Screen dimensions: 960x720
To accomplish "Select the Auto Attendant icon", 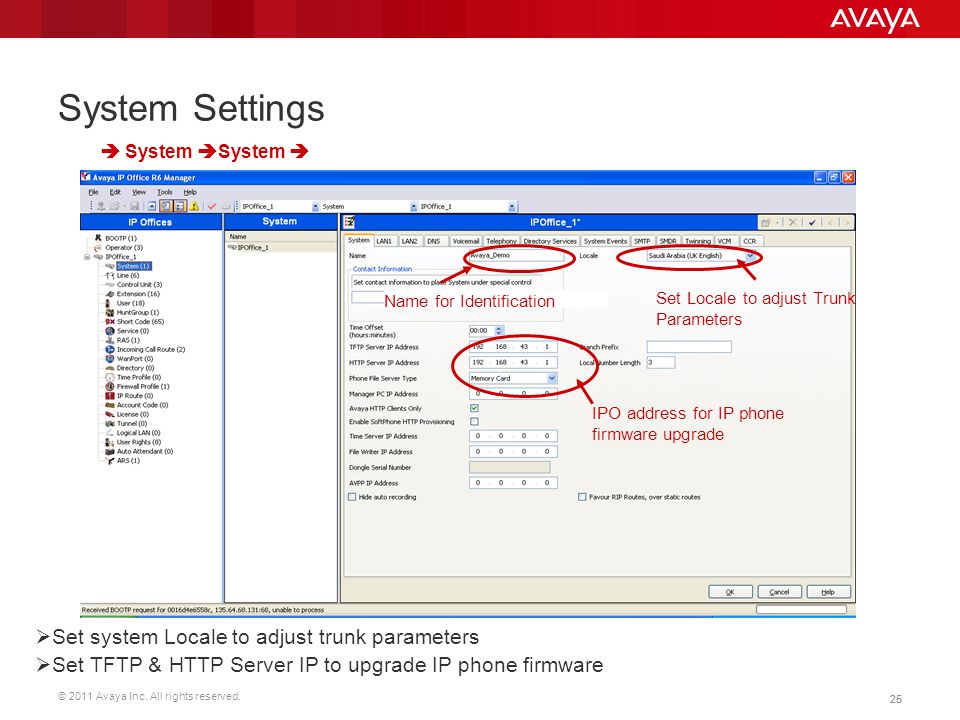I will tap(110, 451).
